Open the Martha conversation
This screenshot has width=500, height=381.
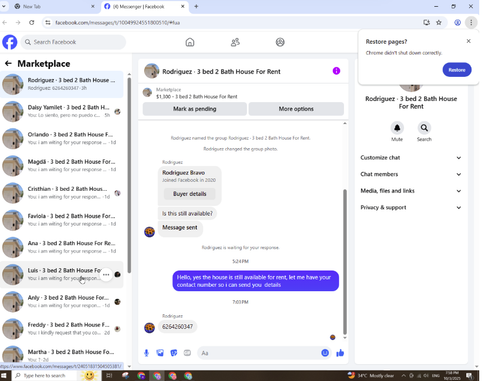[62, 354]
